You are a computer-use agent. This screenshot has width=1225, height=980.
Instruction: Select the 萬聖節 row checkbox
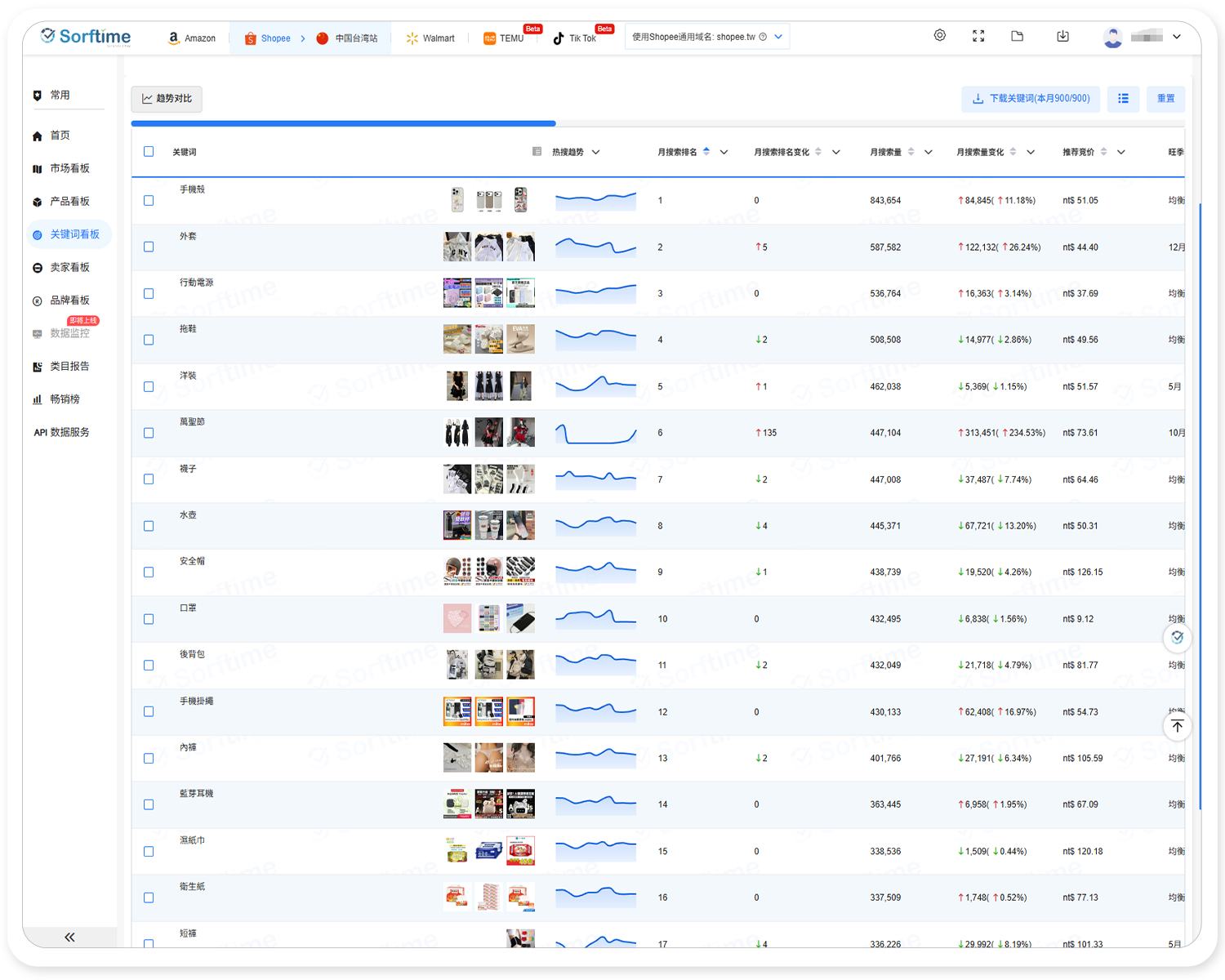pos(149,433)
